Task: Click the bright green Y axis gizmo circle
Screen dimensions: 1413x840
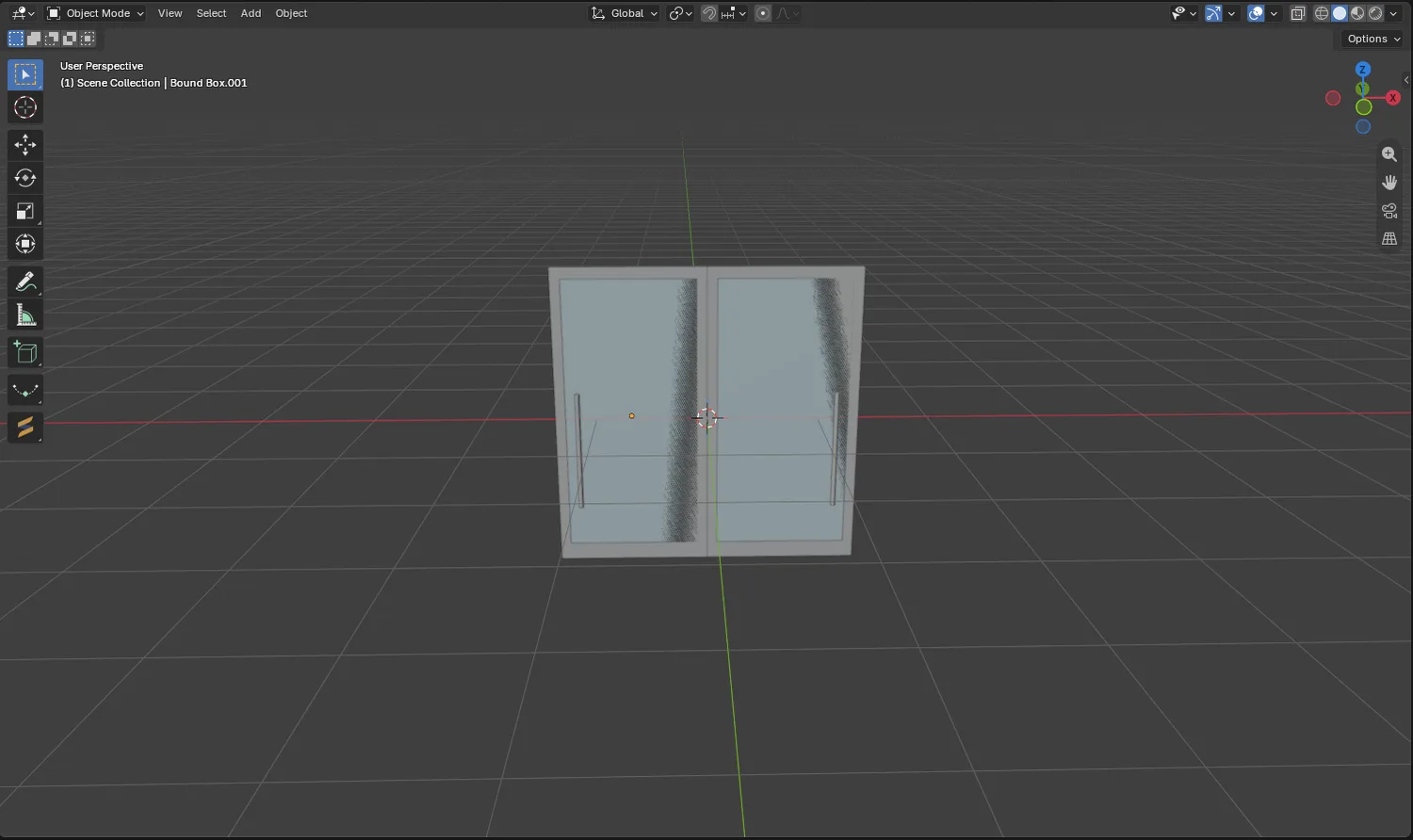Action: [x=1363, y=107]
